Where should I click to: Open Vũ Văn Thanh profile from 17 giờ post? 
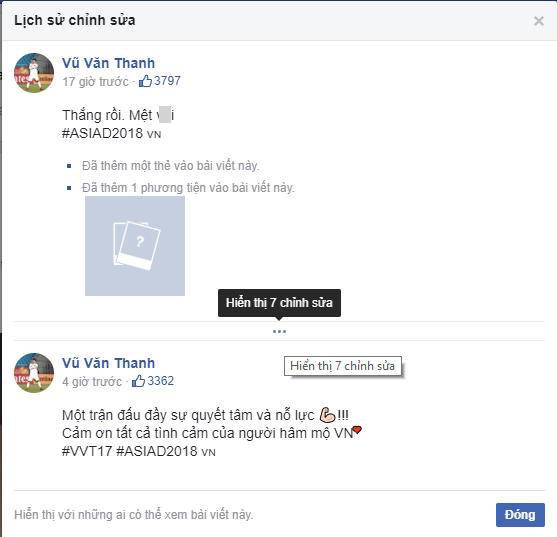pos(108,63)
